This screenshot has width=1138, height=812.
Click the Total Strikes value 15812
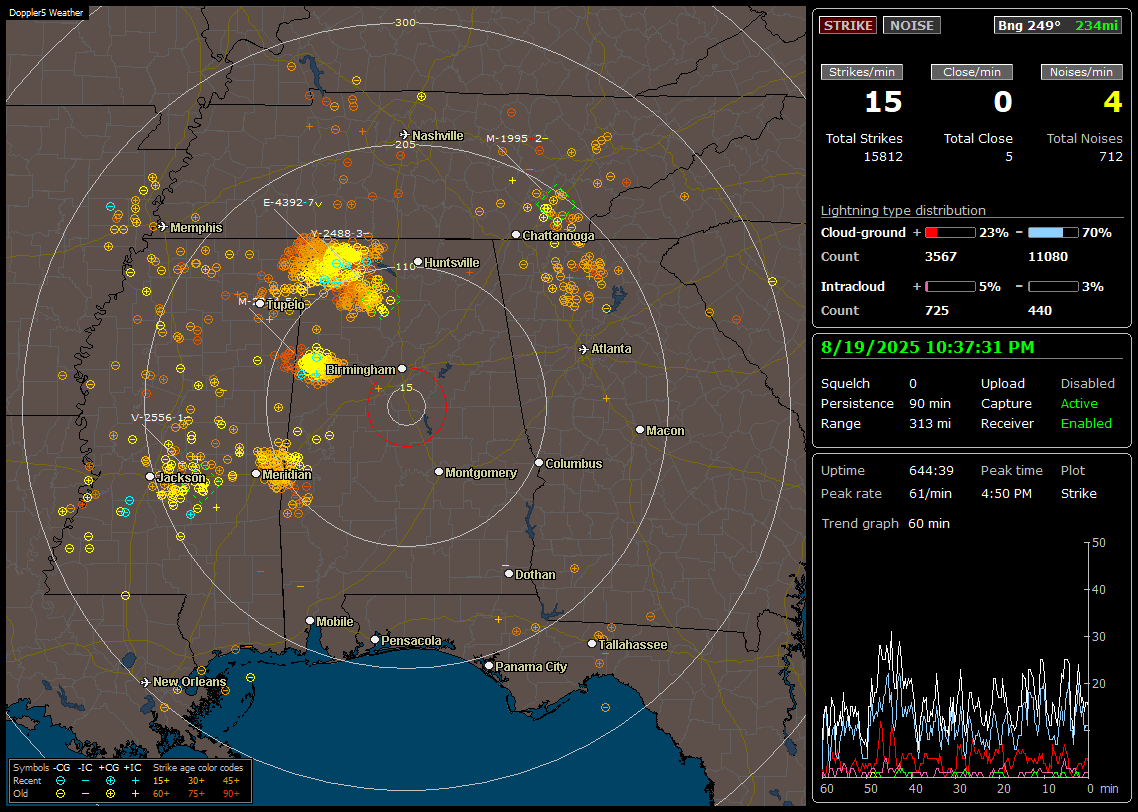883,156
